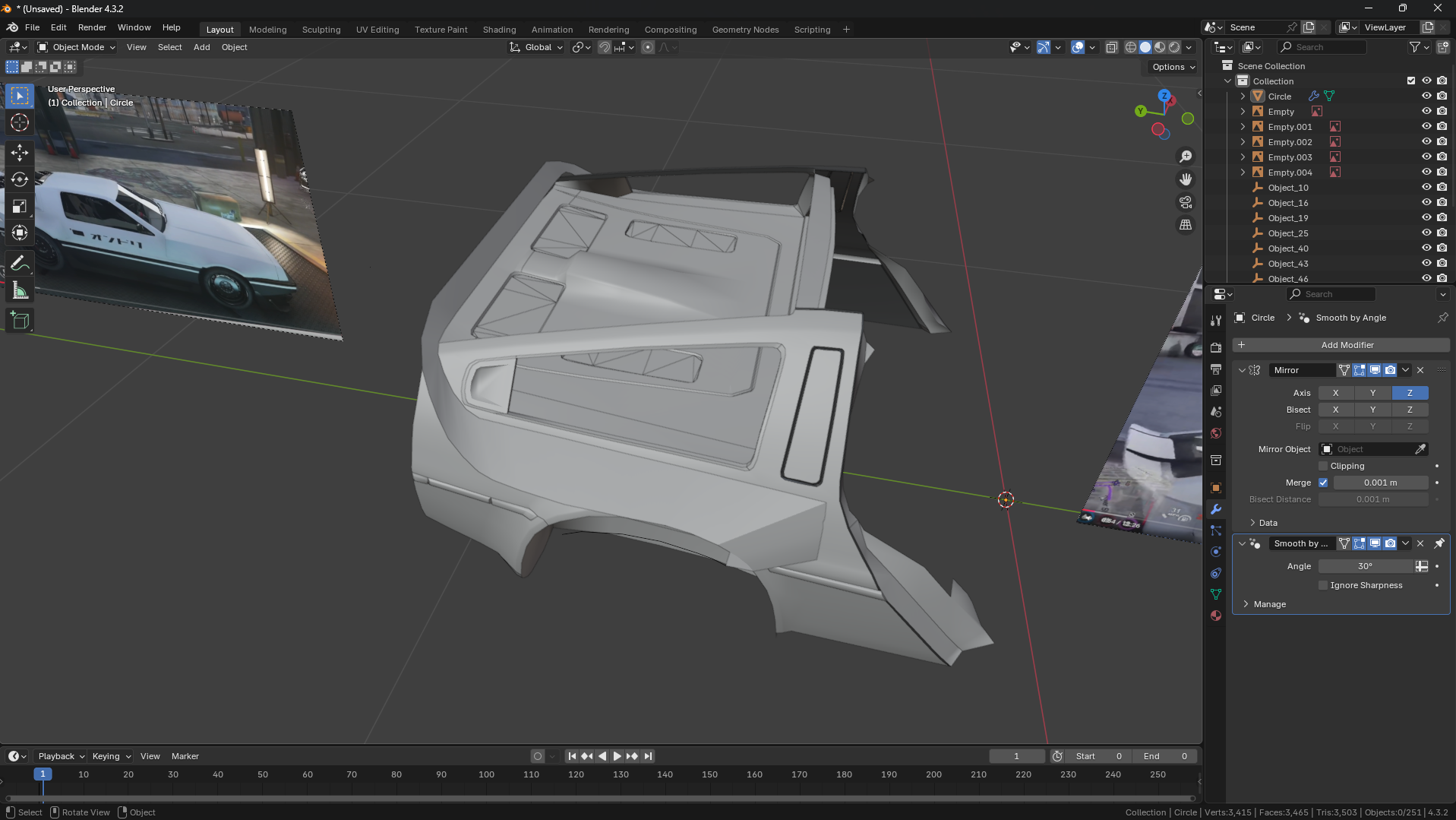Select the Rotate tool in the toolbar

pyautogui.click(x=20, y=179)
